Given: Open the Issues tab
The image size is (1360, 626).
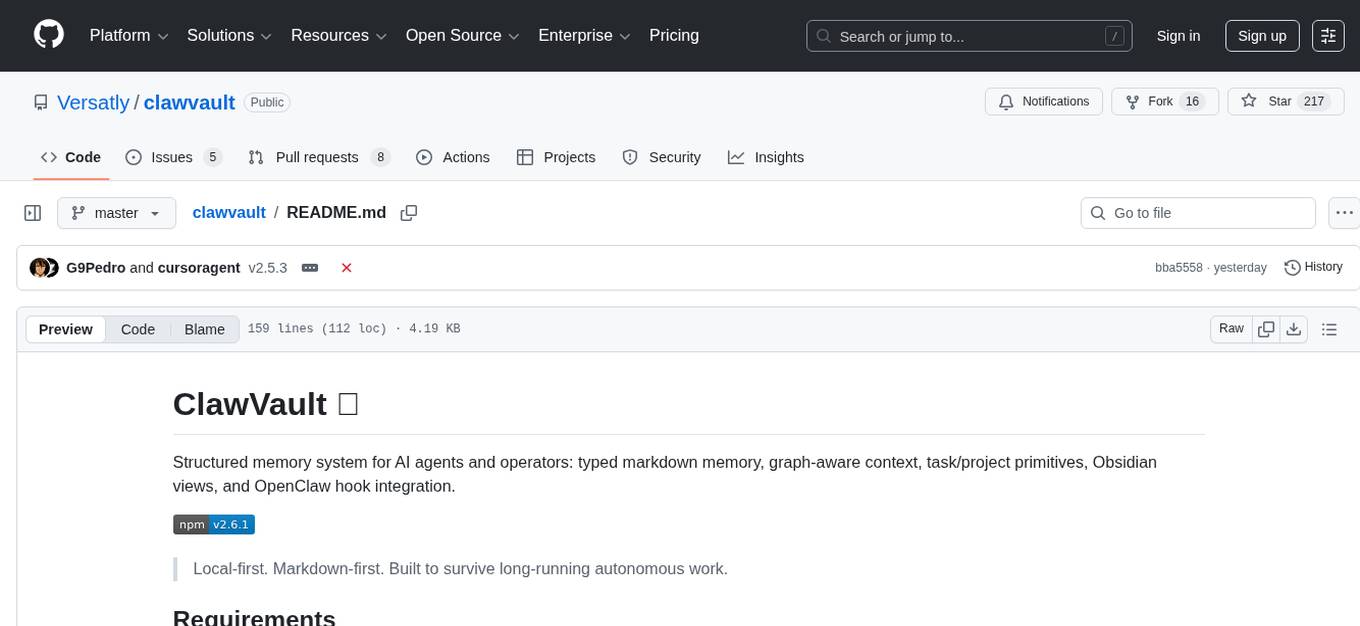Looking at the screenshot, I should coord(173,157).
